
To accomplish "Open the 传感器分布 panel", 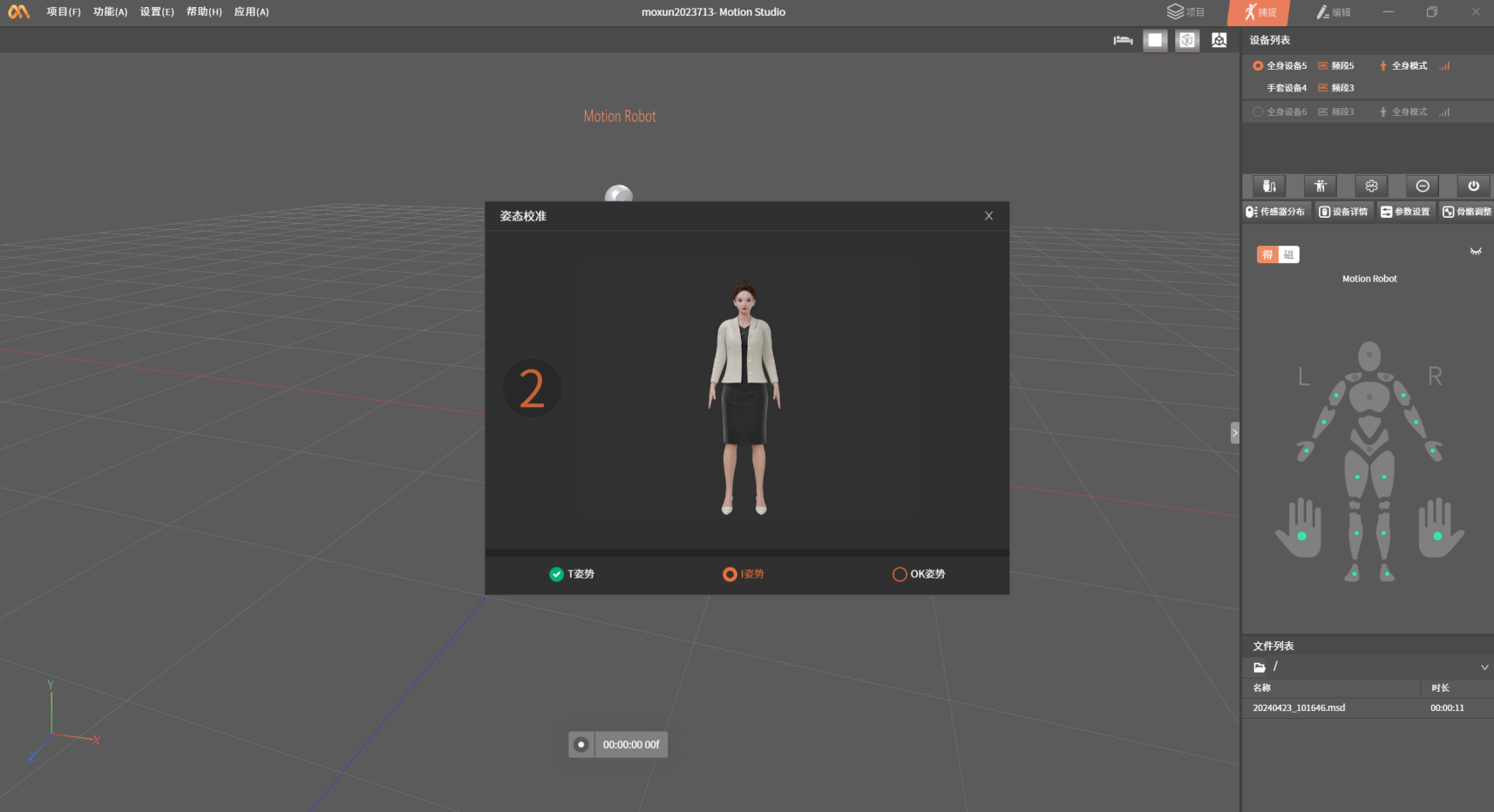I will (1276, 212).
